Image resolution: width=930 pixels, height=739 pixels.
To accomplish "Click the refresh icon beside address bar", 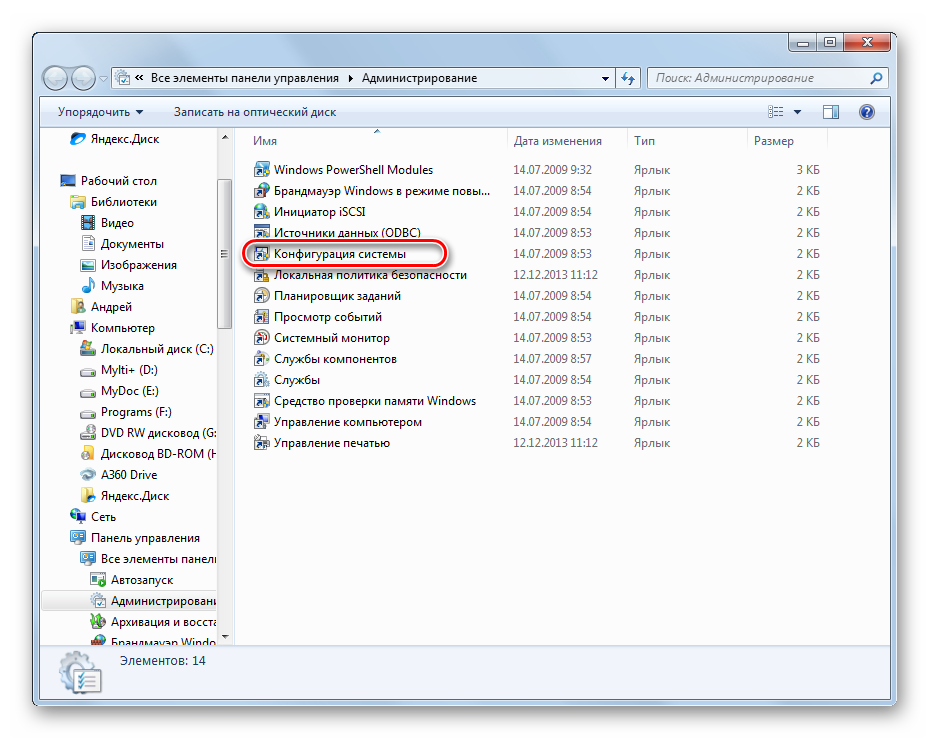I will tap(628, 78).
